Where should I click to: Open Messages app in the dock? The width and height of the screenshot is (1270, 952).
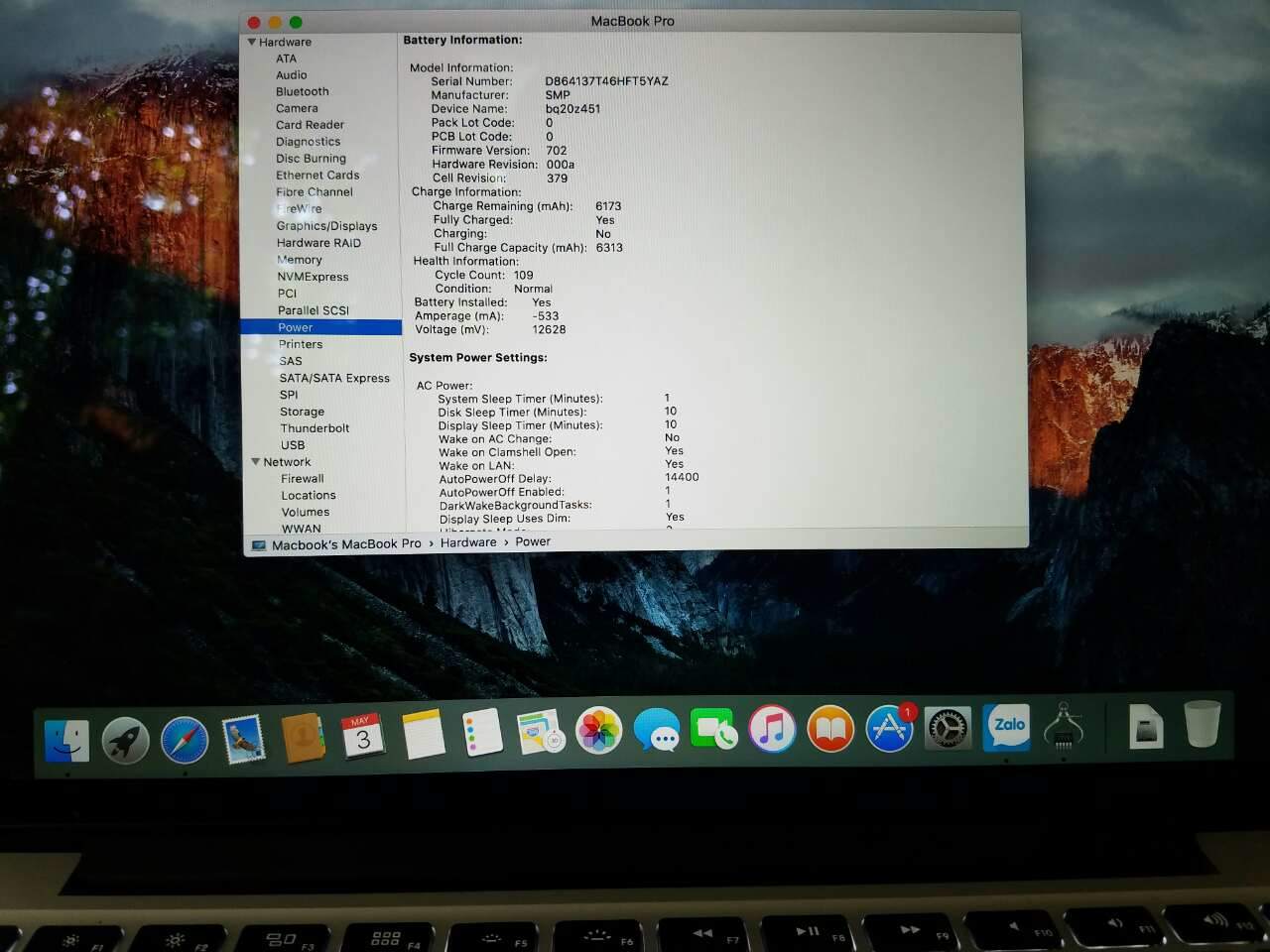click(657, 732)
